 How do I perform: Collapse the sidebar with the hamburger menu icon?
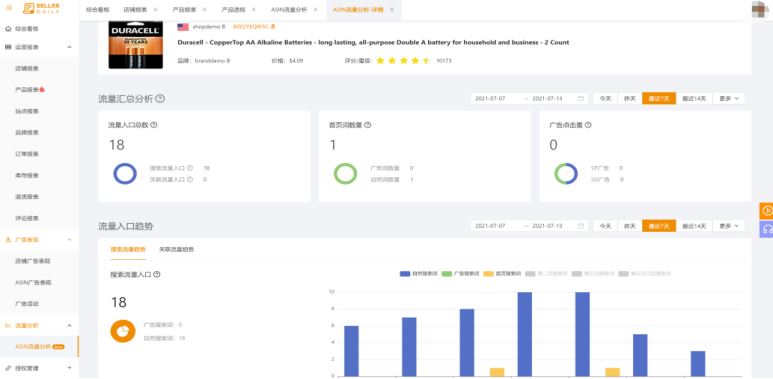click(9, 9)
